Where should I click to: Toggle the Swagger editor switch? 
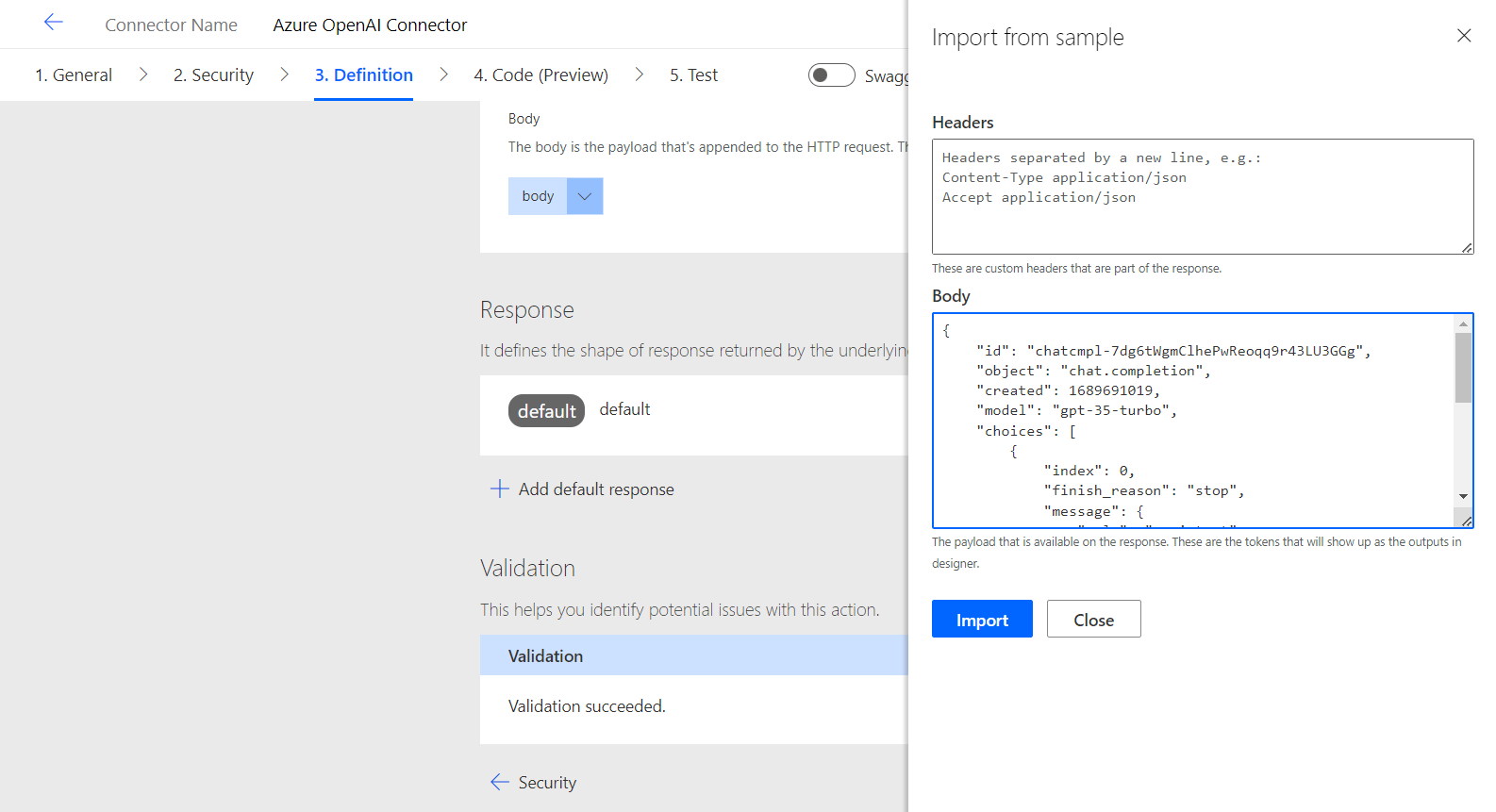(831, 75)
